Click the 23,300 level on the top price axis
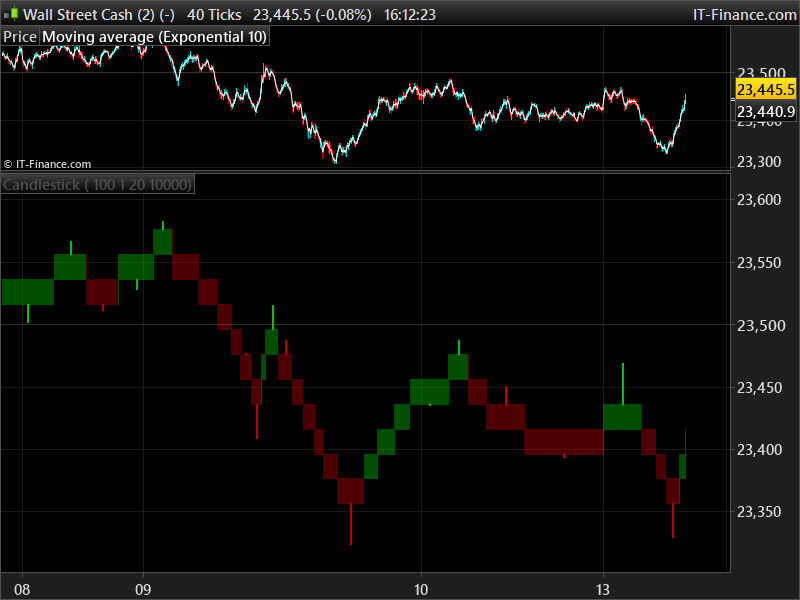The width and height of the screenshot is (800, 600). click(759, 162)
